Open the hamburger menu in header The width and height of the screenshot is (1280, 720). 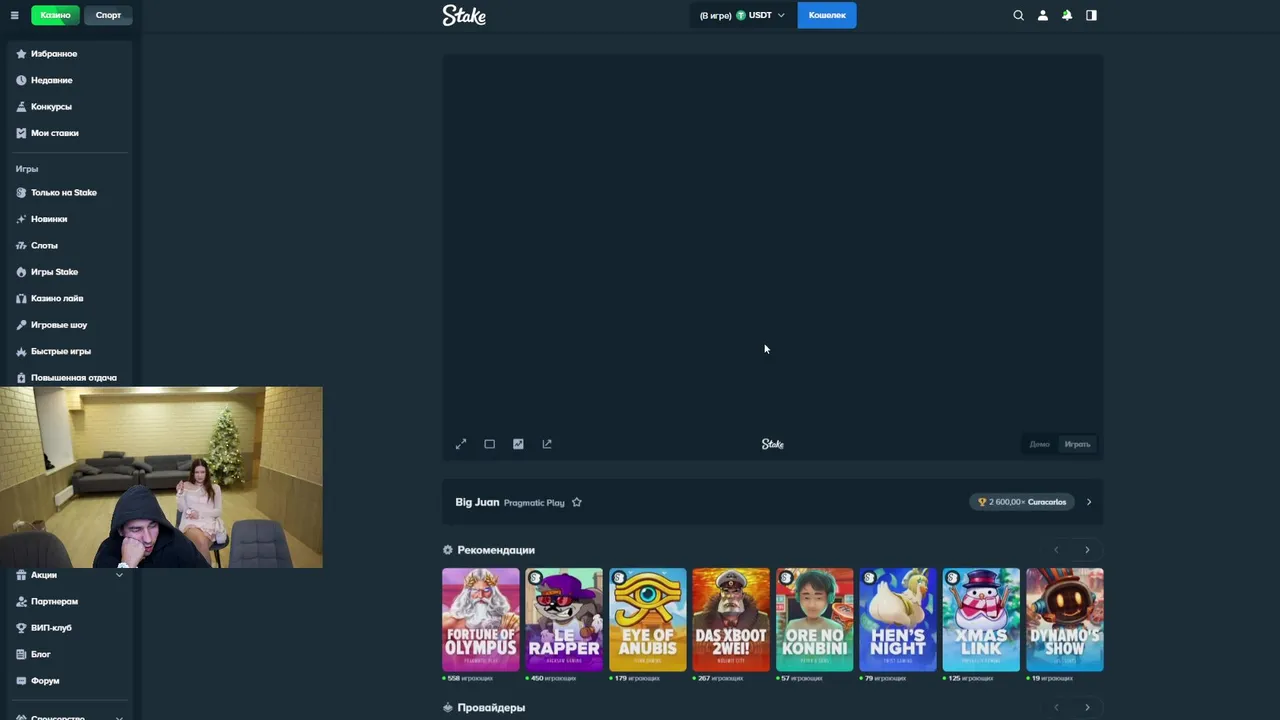[14, 15]
